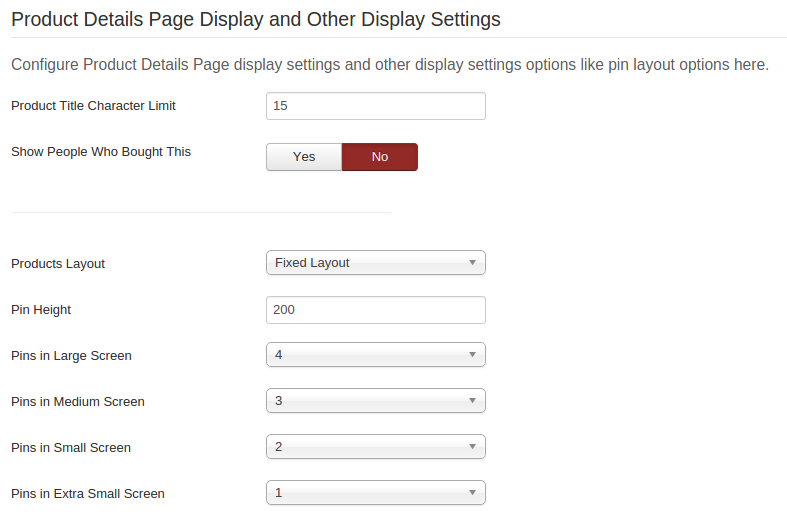Select No for Show People Who Bought This
Image resolution: width=787 pixels, height=526 pixels.
(380, 157)
